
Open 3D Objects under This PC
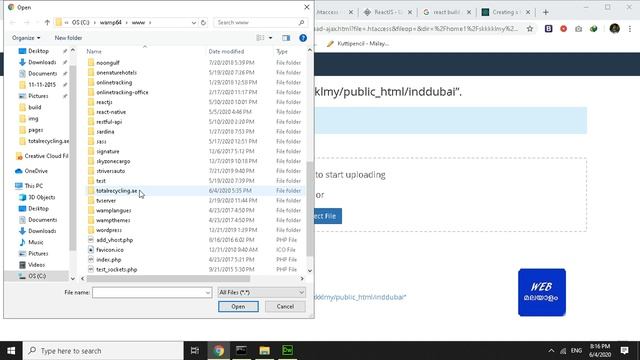pos(41,197)
